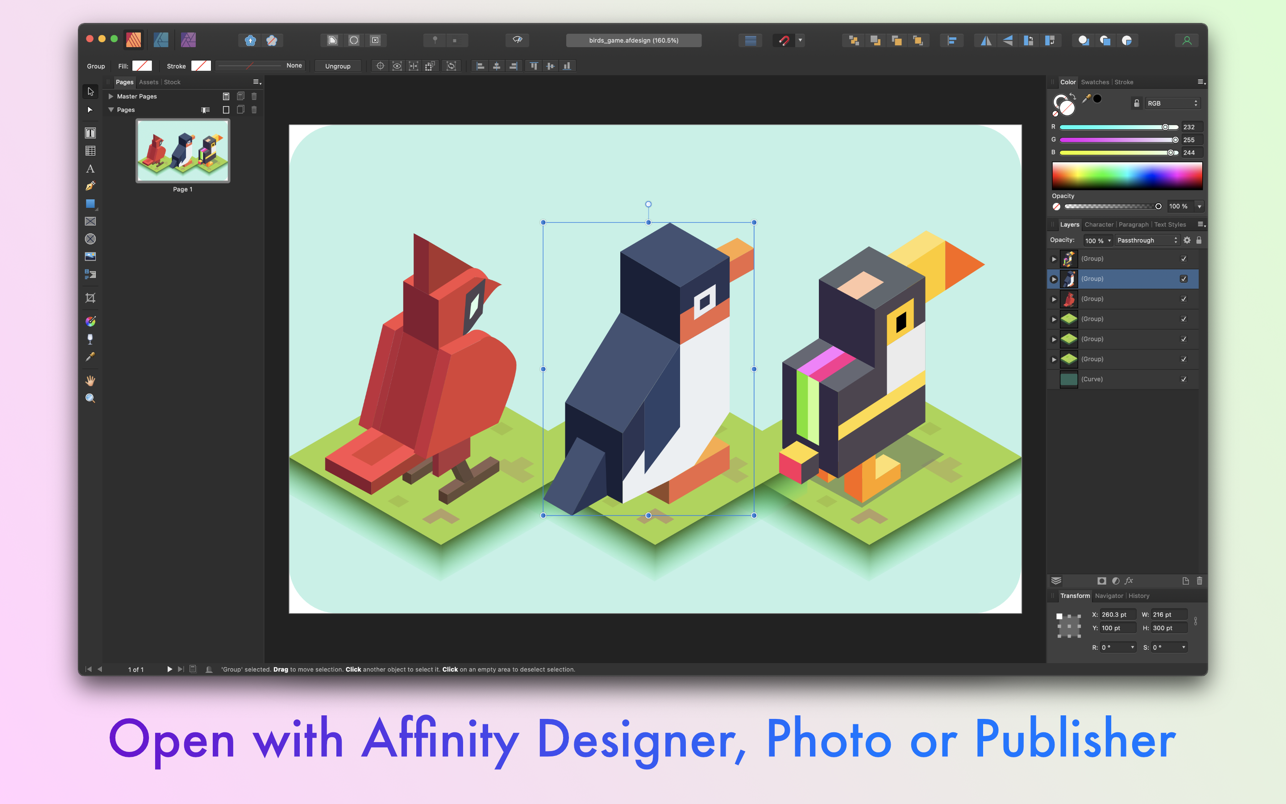Switch to the Character tab
Viewport: 1286px width, 804px height.
tap(1099, 225)
